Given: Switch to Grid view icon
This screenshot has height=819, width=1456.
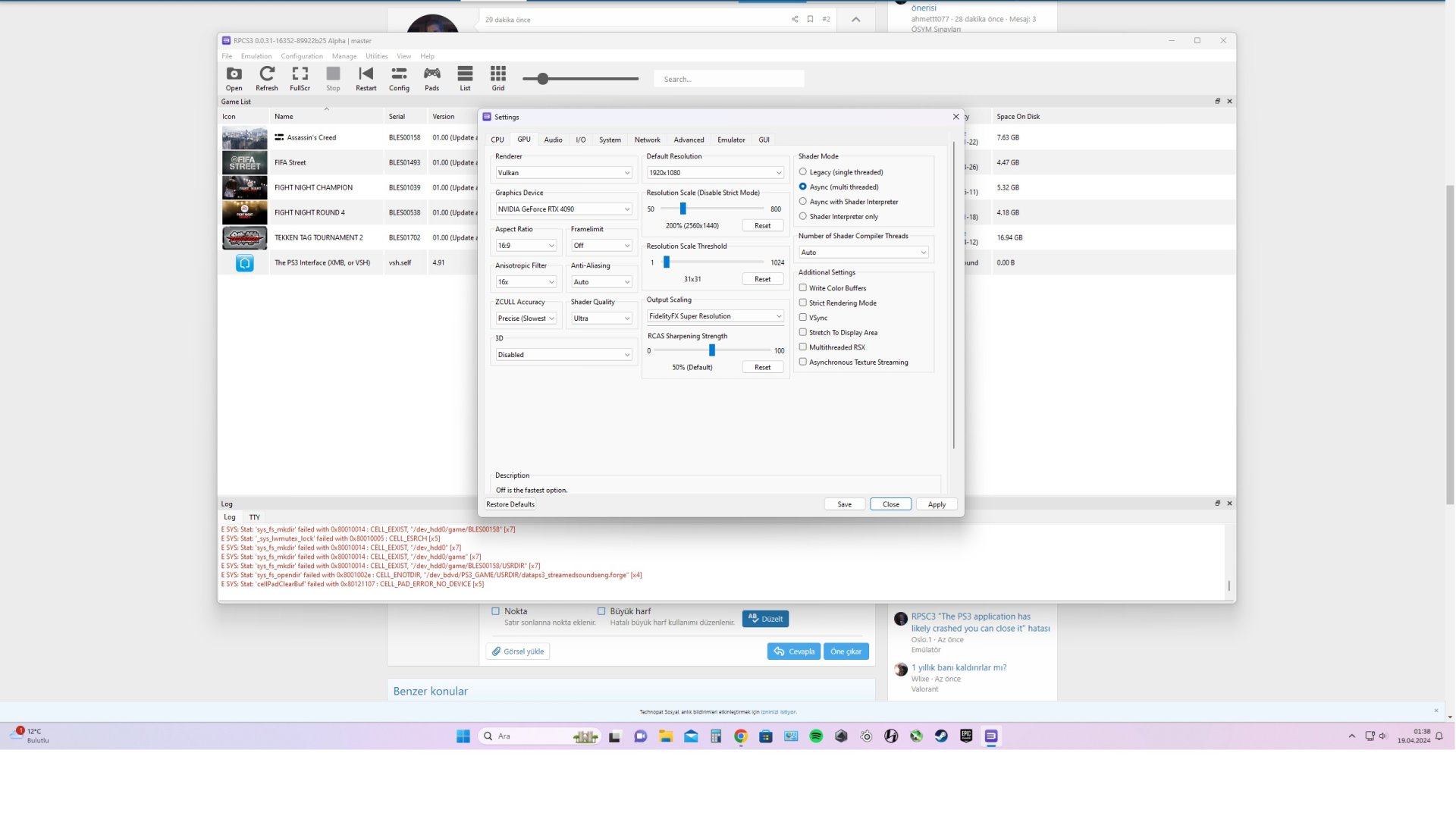Looking at the screenshot, I should (x=497, y=78).
